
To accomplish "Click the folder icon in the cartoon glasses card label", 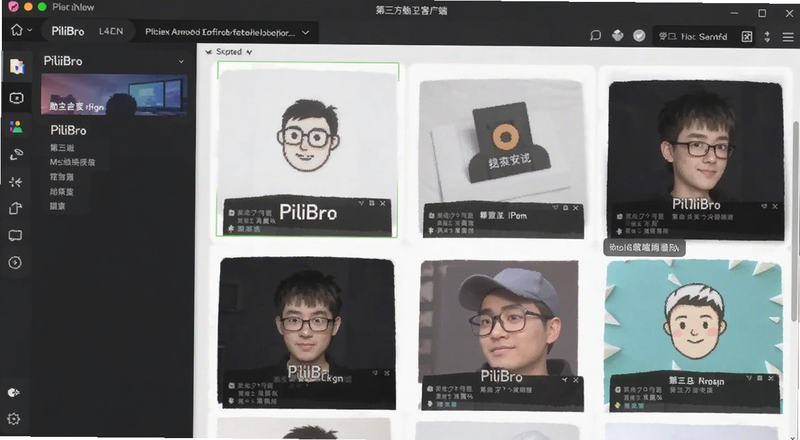I will (x=231, y=213).
